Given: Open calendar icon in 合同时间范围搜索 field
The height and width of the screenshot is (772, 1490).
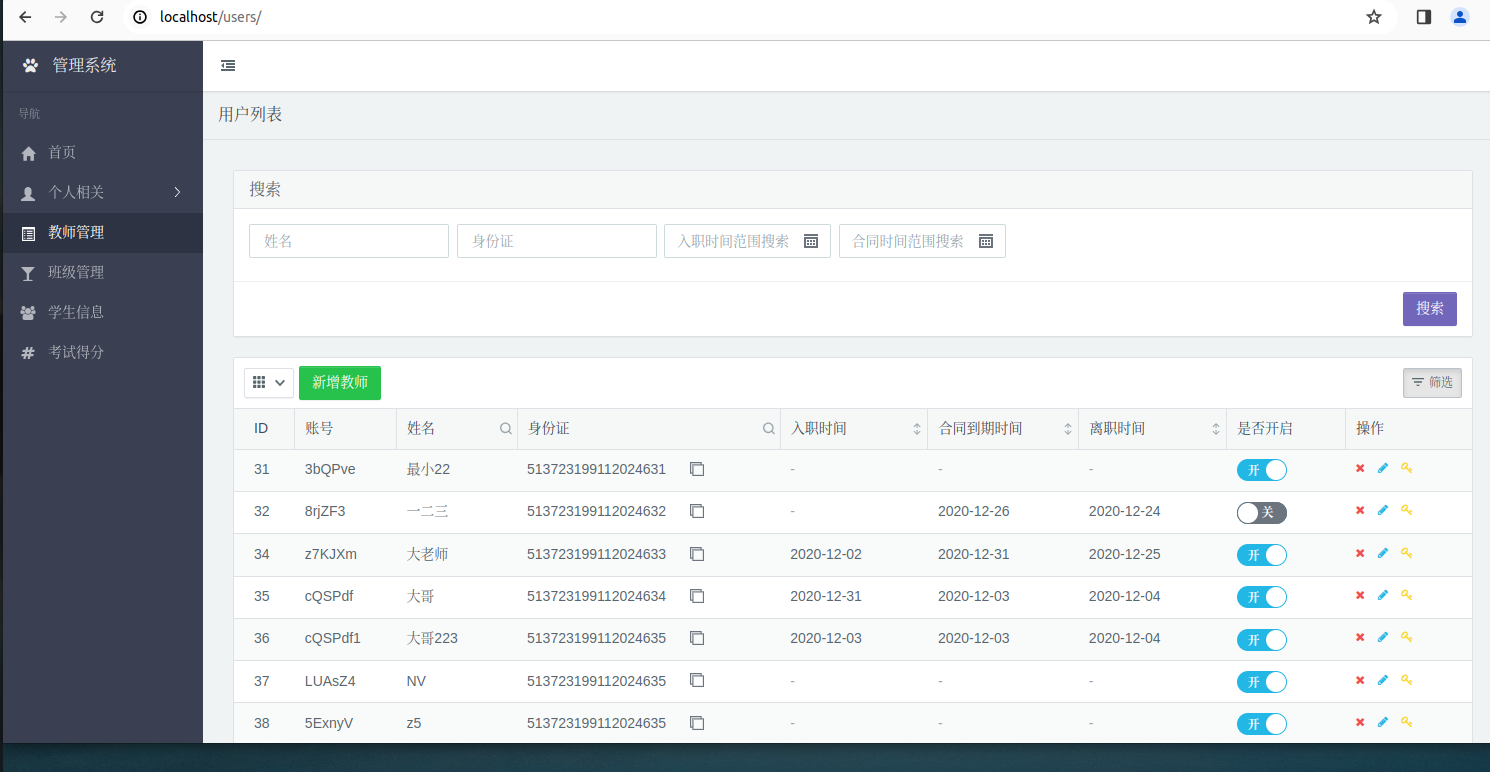Looking at the screenshot, I should pos(986,241).
